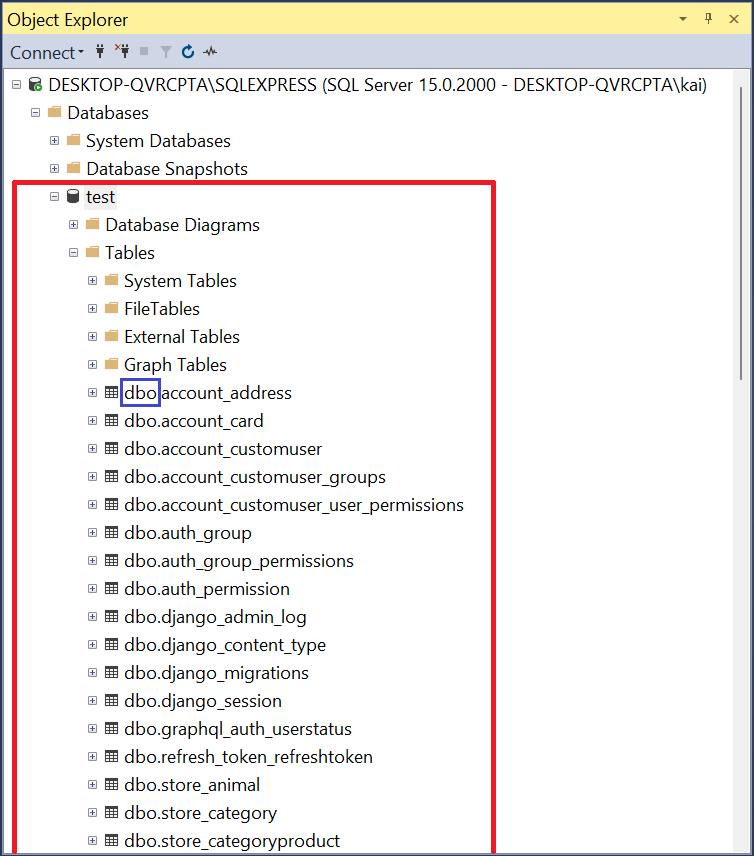Select dbo.auth_permission table
The image size is (754, 856).
pos(207,589)
